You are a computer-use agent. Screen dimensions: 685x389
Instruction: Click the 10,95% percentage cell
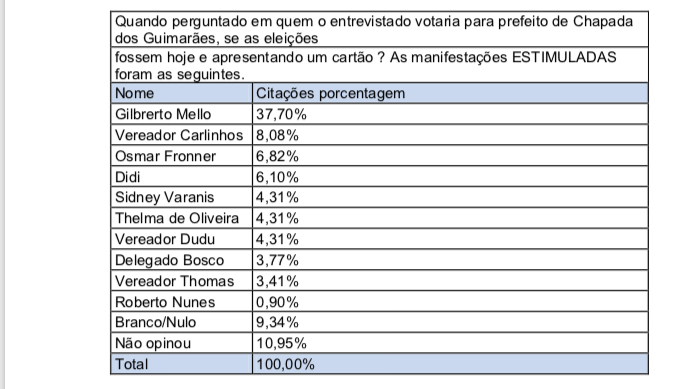pos(450,343)
